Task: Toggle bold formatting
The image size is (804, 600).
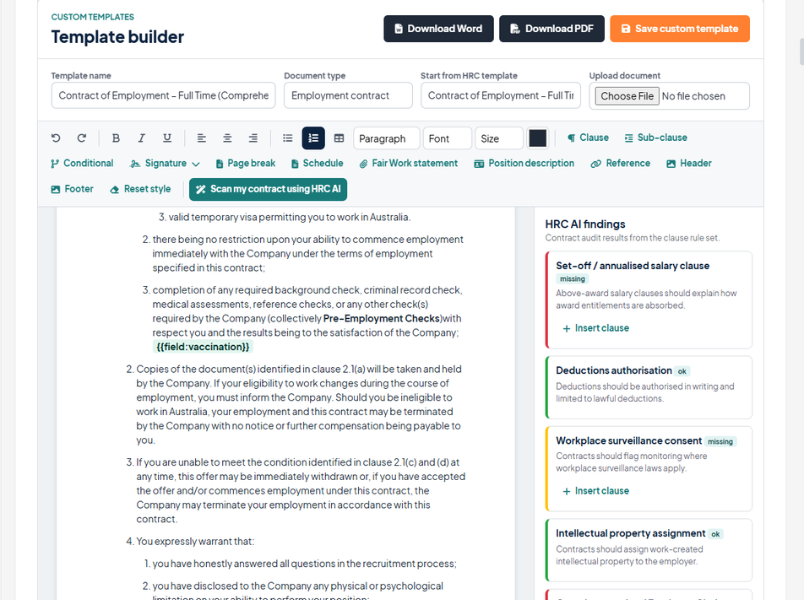Action: coord(116,138)
